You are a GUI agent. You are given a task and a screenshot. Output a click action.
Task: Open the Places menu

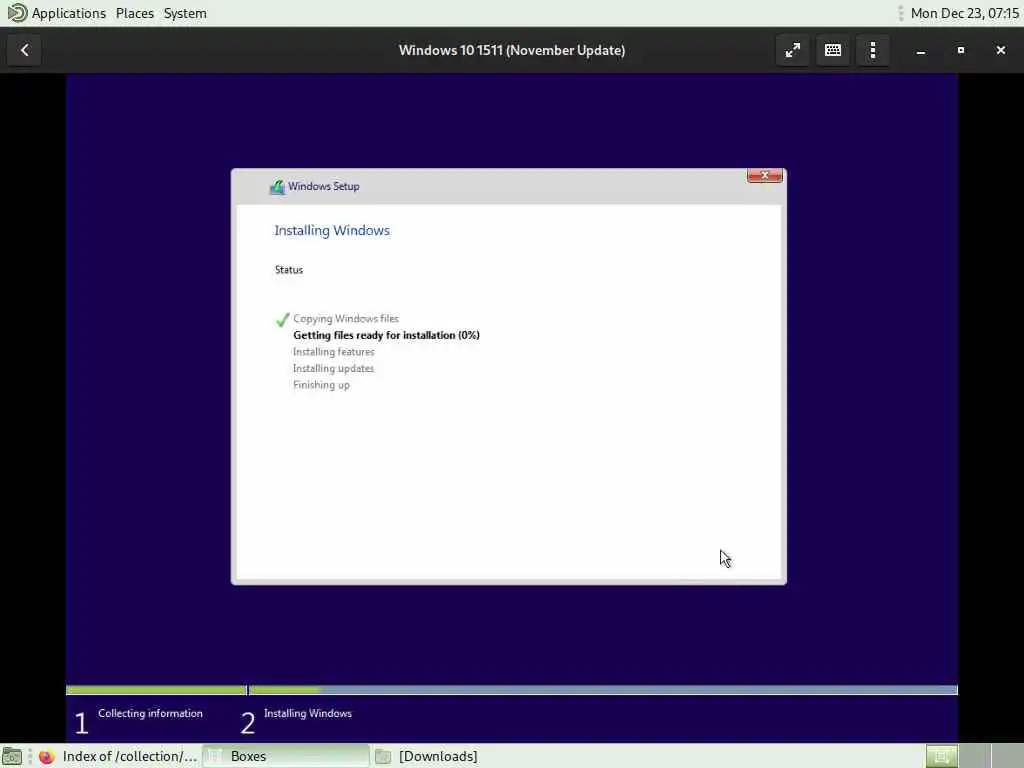tap(135, 13)
